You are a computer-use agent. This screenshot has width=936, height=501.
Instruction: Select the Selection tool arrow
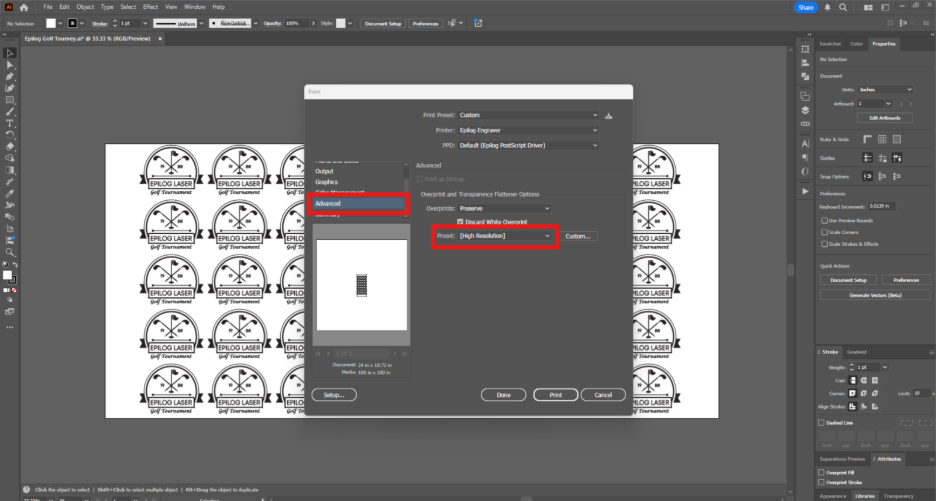point(10,53)
